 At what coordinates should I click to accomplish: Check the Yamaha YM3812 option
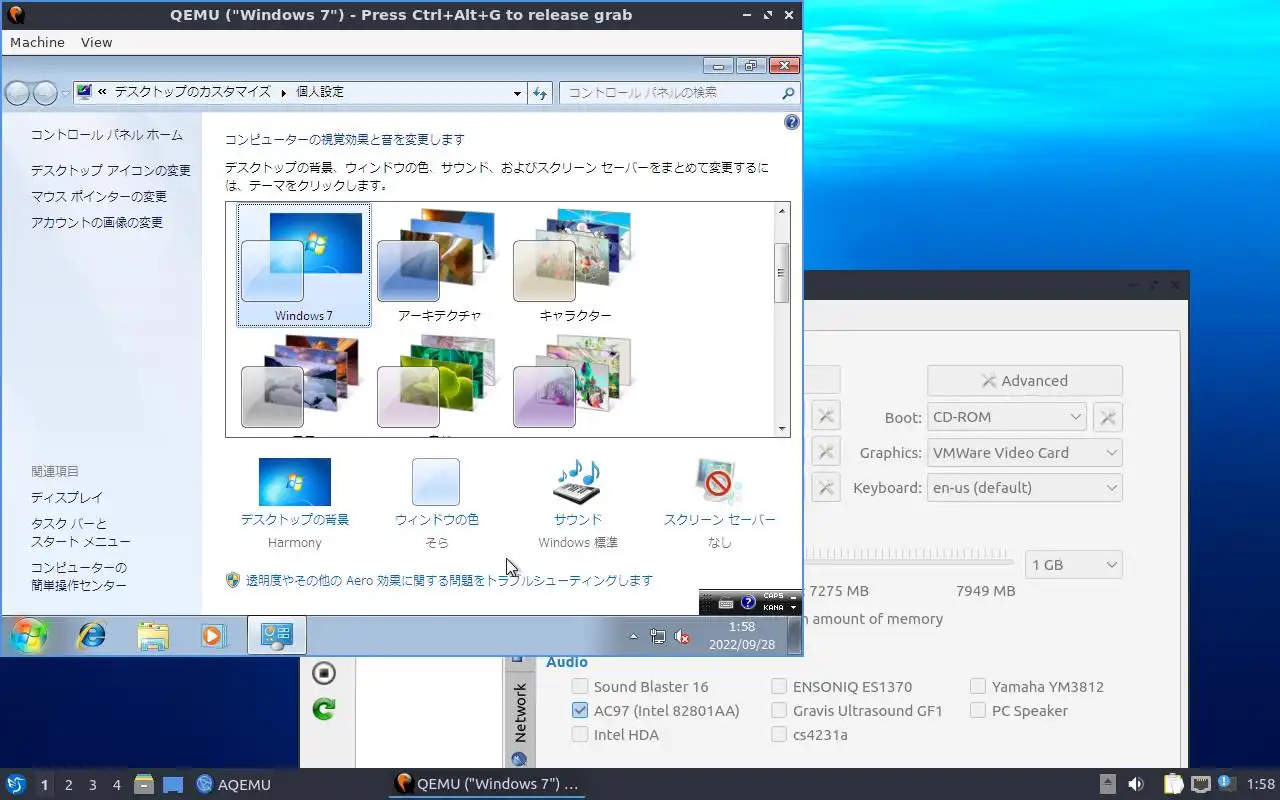tap(978, 686)
